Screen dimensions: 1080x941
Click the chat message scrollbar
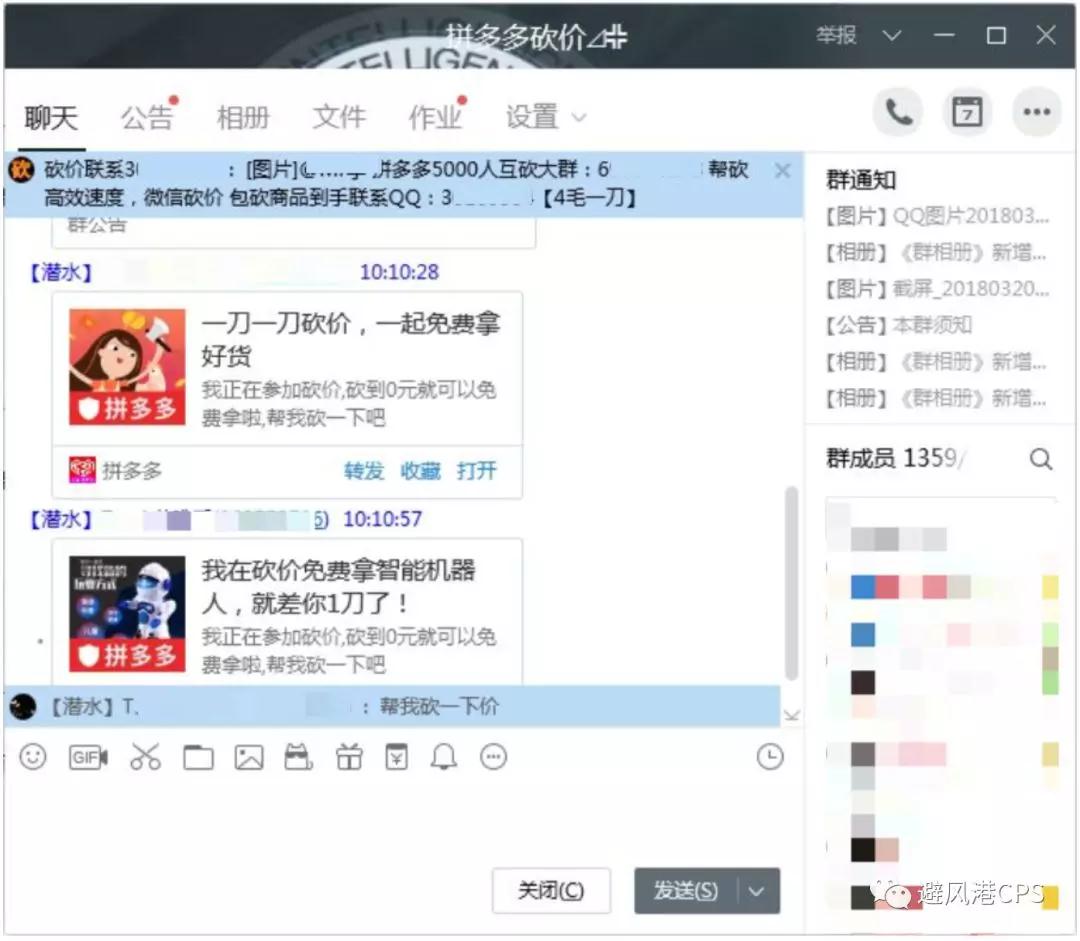pyautogui.click(x=792, y=584)
